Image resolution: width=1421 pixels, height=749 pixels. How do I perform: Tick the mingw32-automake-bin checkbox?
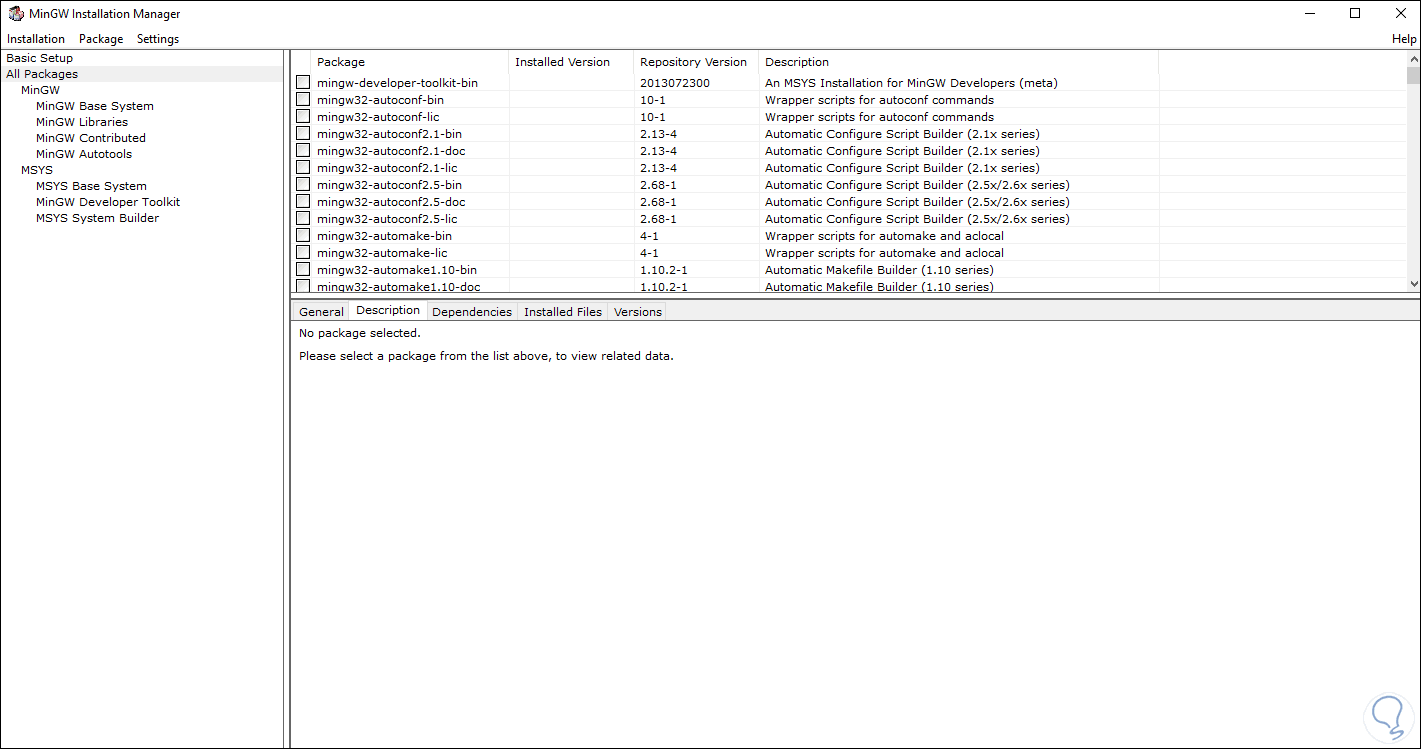coord(303,236)
